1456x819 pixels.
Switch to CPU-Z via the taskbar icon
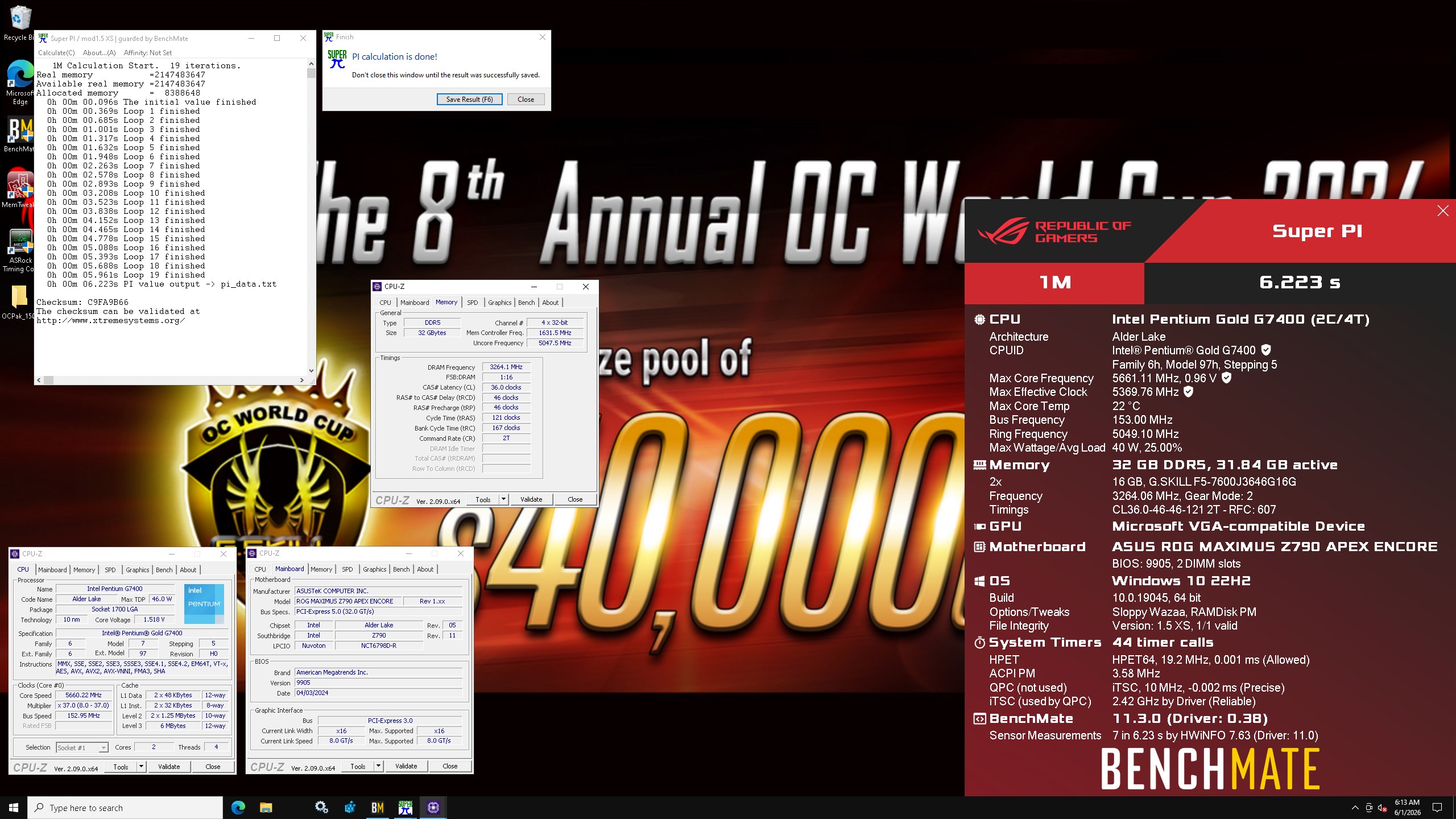[433, 808]
